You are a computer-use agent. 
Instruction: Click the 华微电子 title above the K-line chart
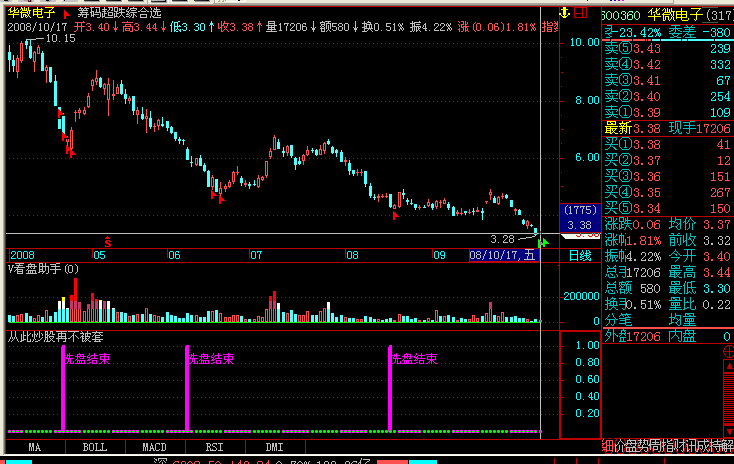pyautogui.click(x=31, y=14)
